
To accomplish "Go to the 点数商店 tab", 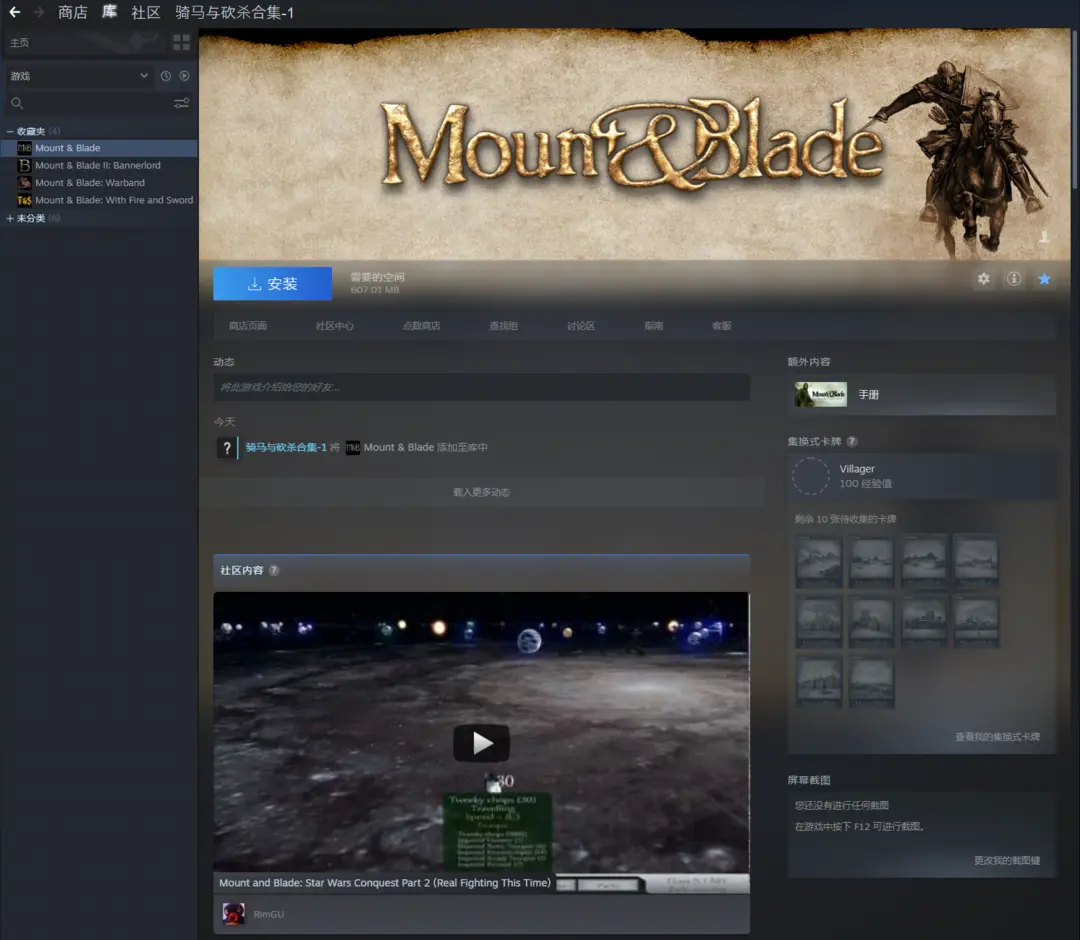I will click(422, 326).
